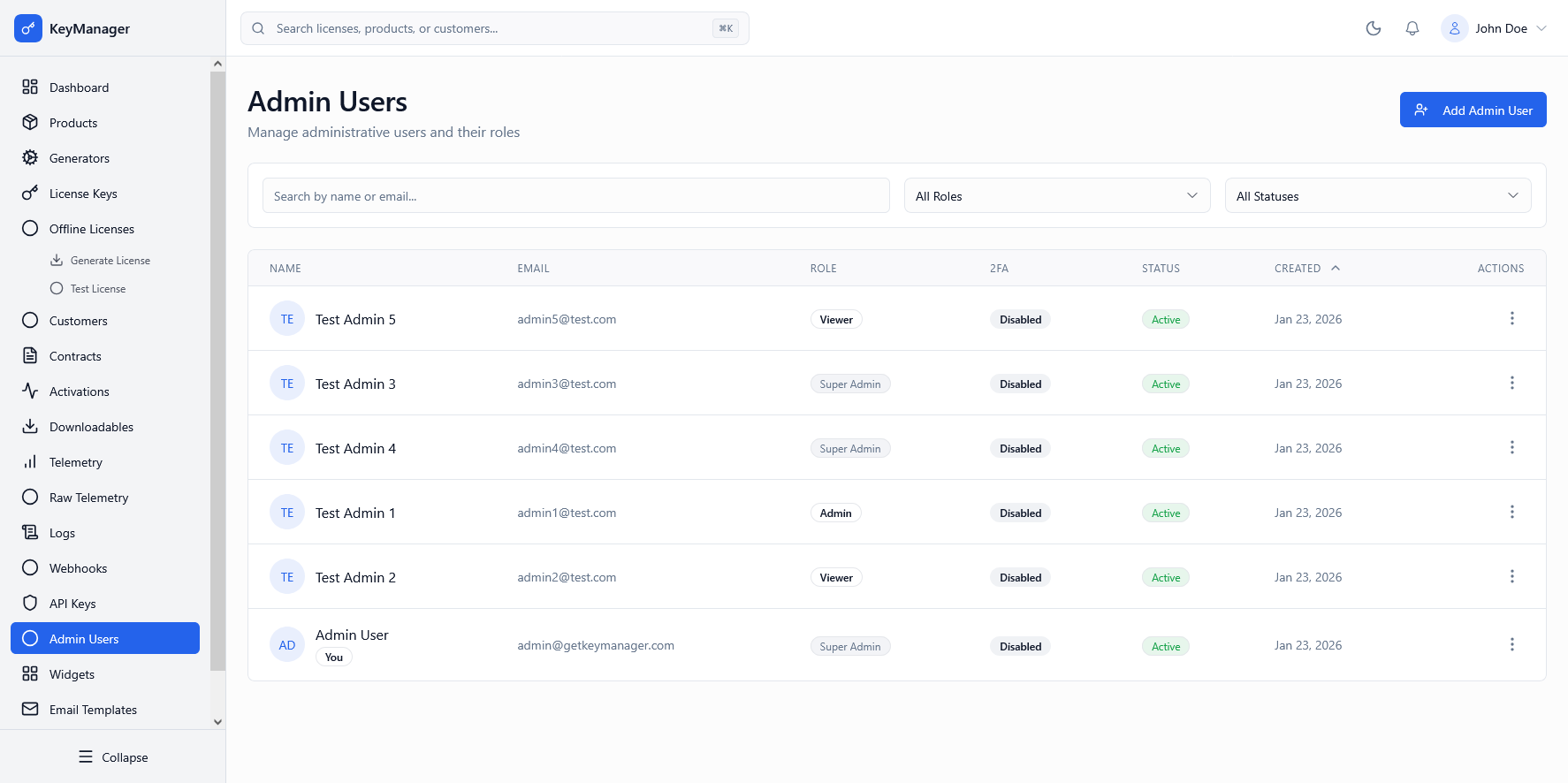Click sidebar scrollbar up arrow
The width and height of the screenshot is (1568, 783).
217,64
